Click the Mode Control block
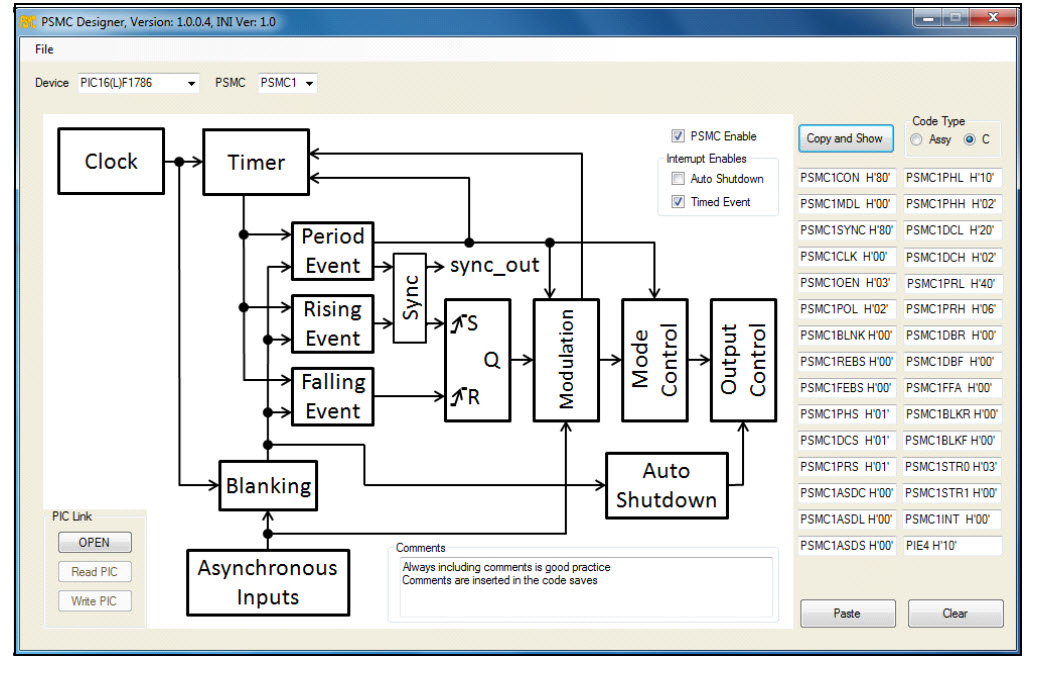The image size is (1044, 675). pyautogui.click(x=655, y=360)
